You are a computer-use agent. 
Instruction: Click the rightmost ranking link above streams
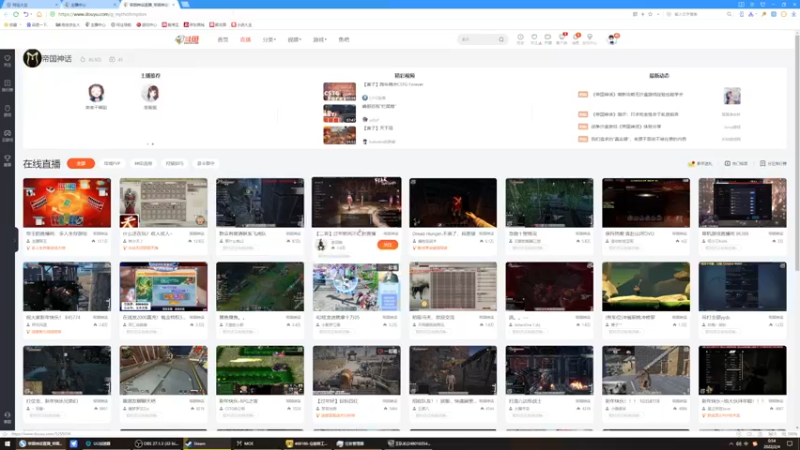773,163
